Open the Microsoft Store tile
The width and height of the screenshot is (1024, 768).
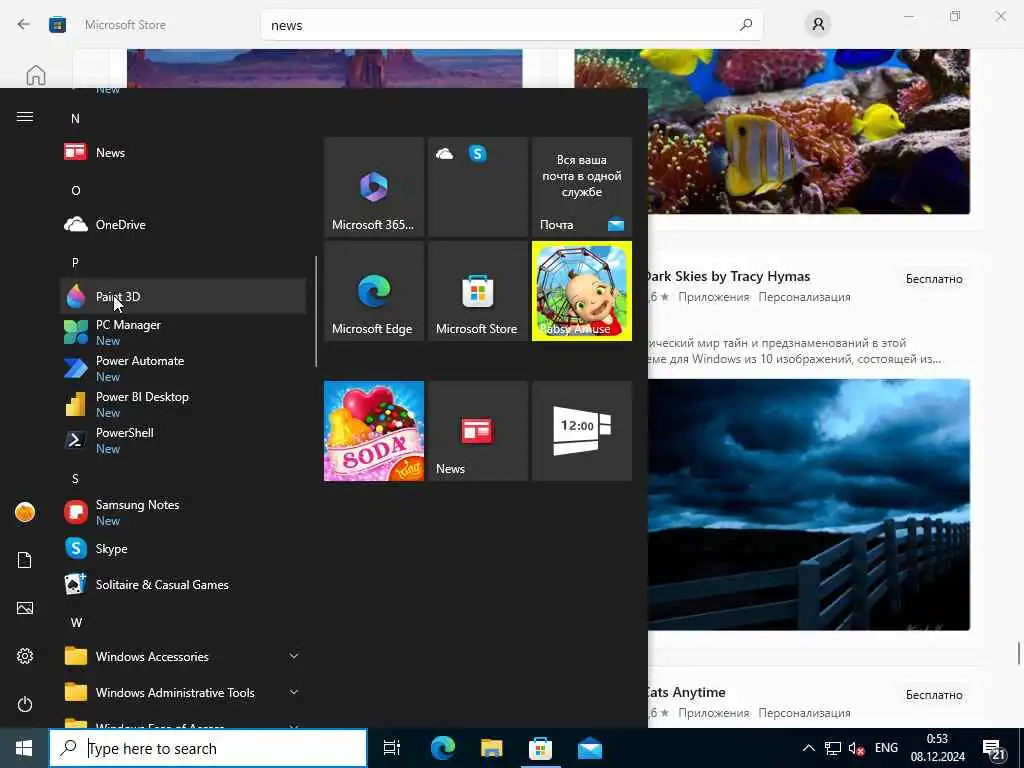coord(477,291)
